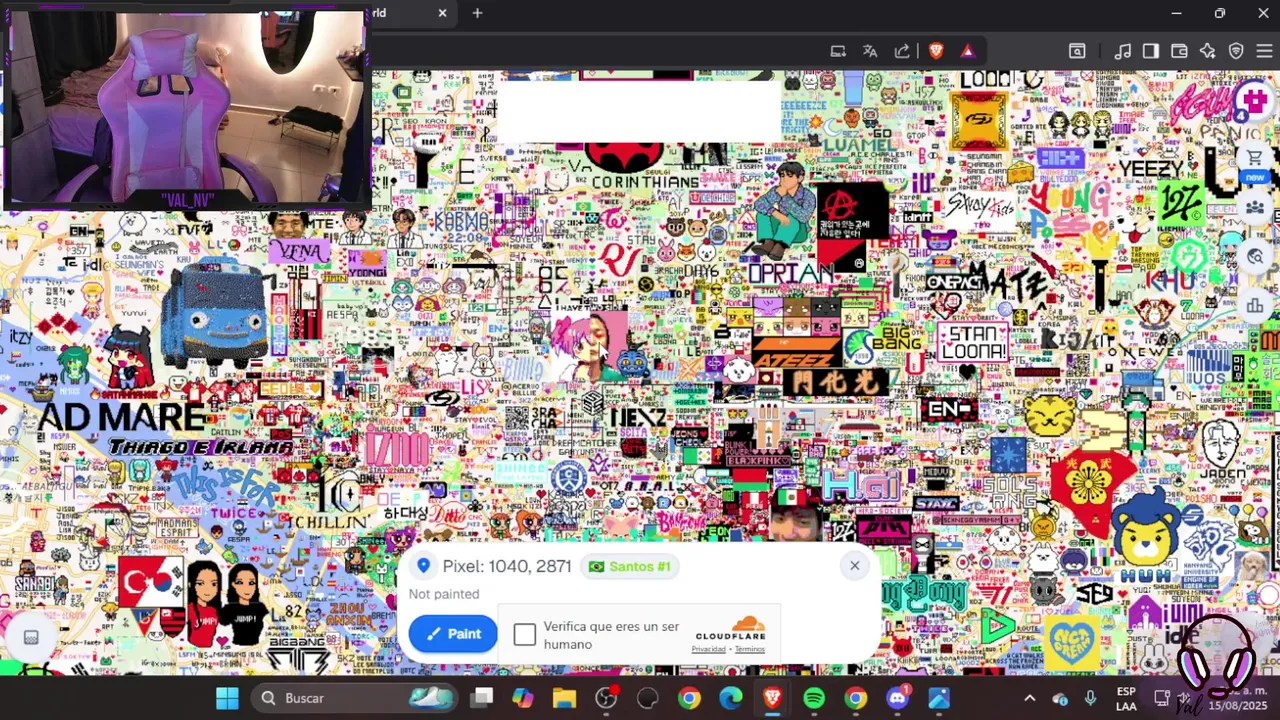Click the 'Not painted' status text
The width and height of the screenshot is (1280, 720).
coord(444,594)
